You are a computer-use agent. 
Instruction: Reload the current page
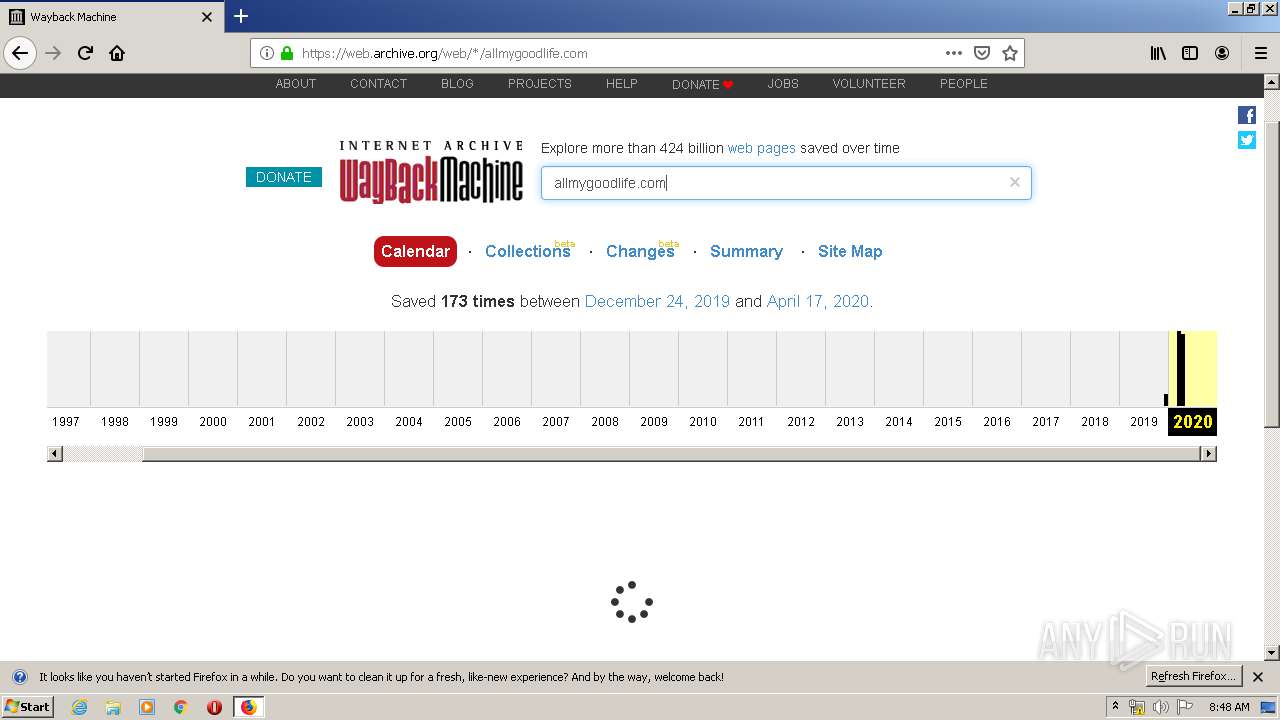(85, 53)
